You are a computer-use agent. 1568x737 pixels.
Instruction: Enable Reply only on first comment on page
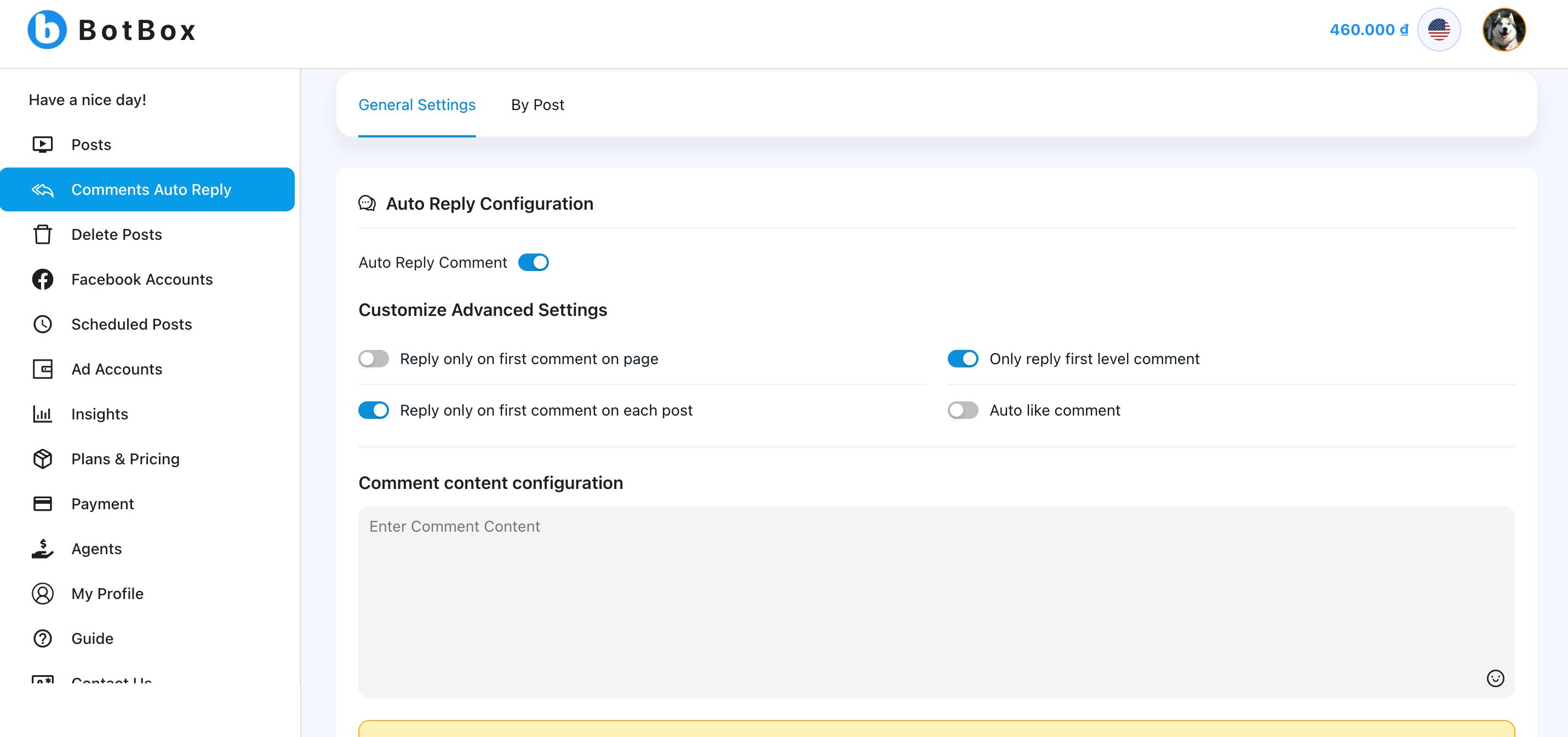click(373, 359)
